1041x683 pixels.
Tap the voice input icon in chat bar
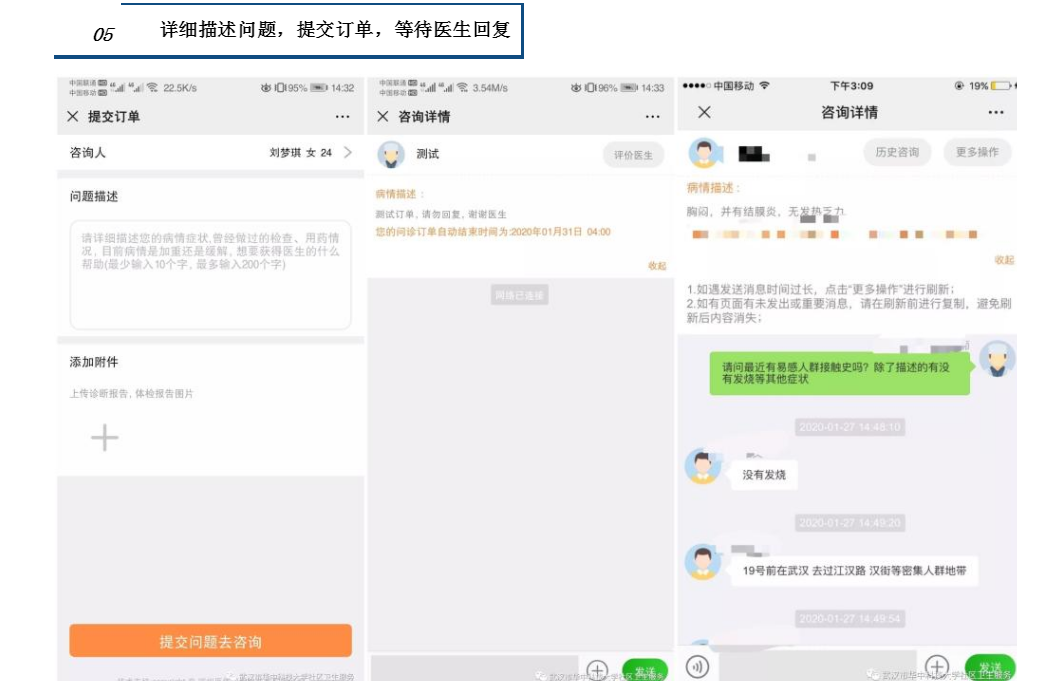(697, 666)
